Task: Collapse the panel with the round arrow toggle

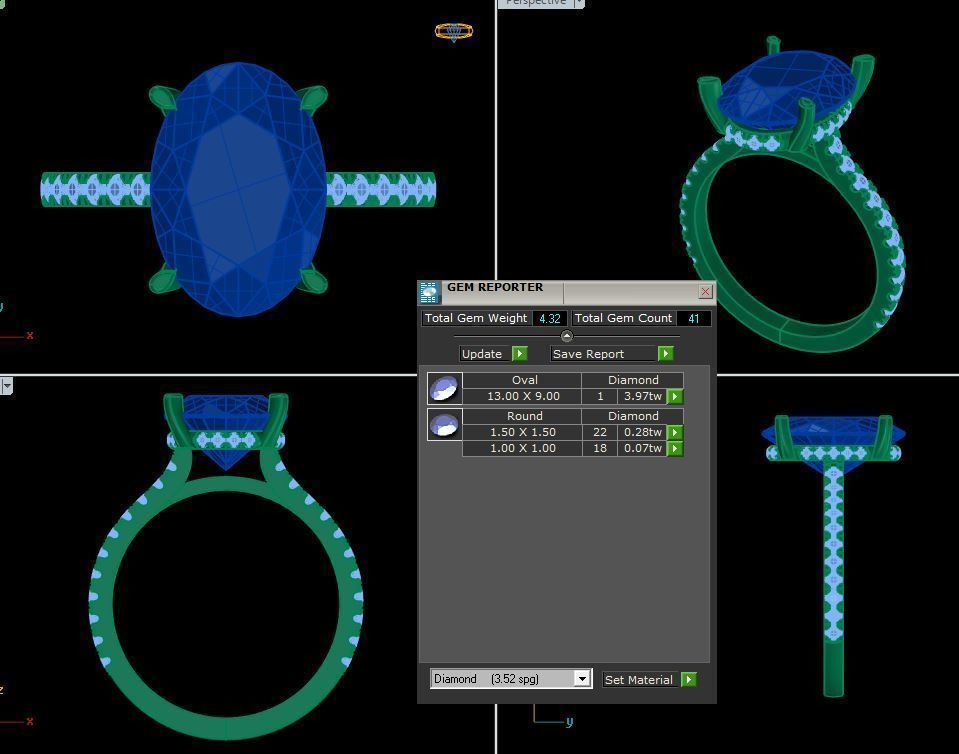Action: [x=566, y=336]
